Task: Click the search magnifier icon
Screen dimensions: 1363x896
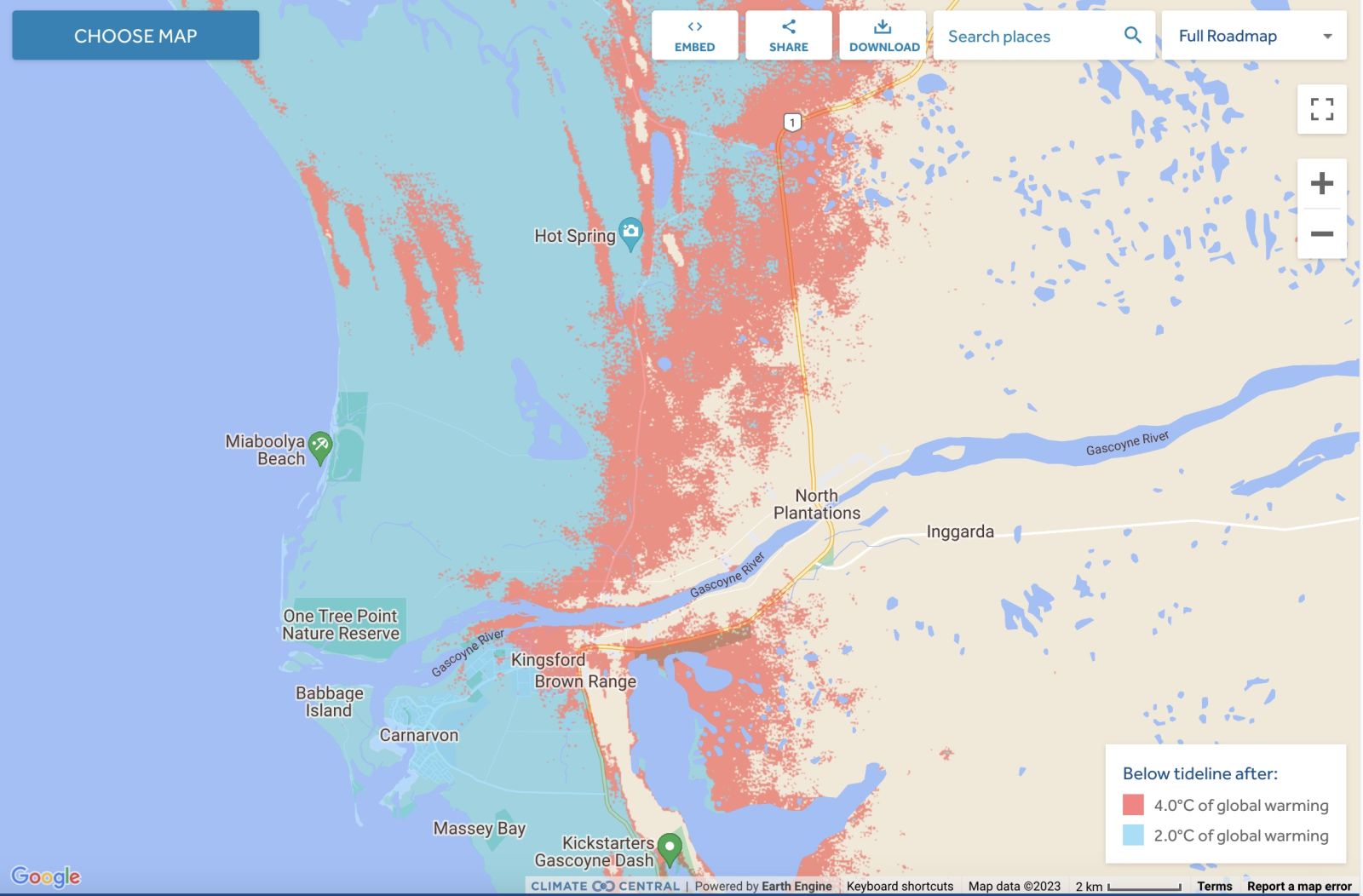Action: 1132,35
